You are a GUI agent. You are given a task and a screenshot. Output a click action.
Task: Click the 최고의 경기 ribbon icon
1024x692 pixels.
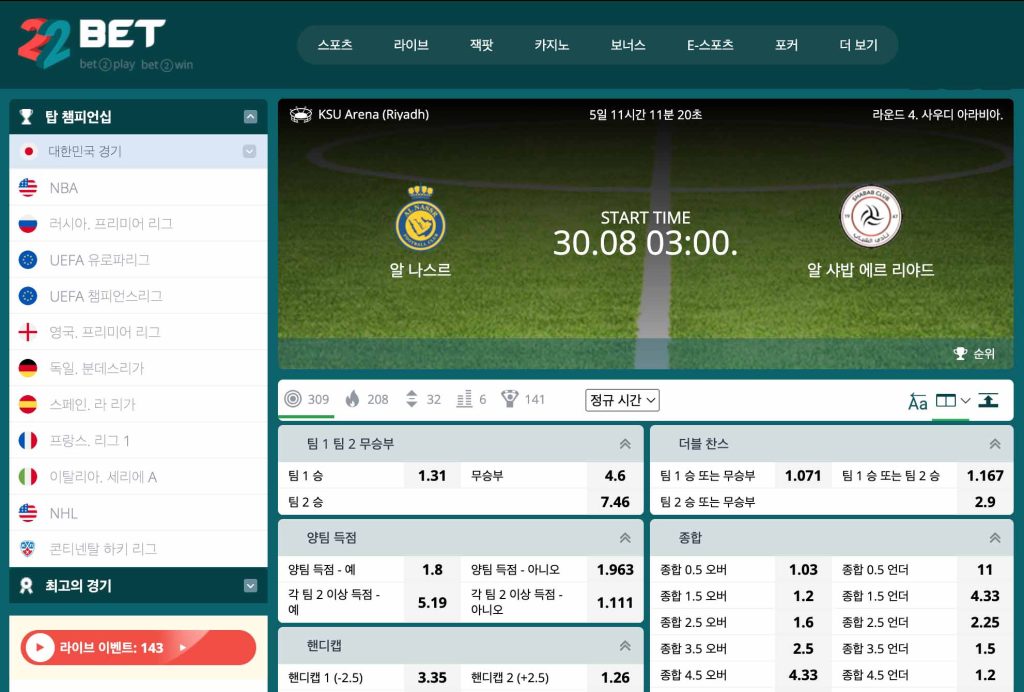[26, 586]
